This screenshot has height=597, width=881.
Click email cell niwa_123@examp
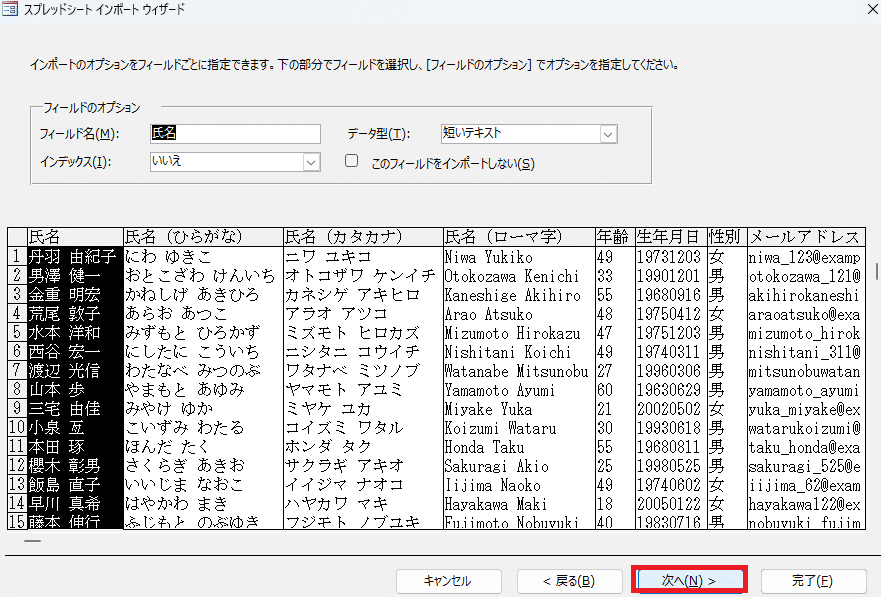point(806,257)
